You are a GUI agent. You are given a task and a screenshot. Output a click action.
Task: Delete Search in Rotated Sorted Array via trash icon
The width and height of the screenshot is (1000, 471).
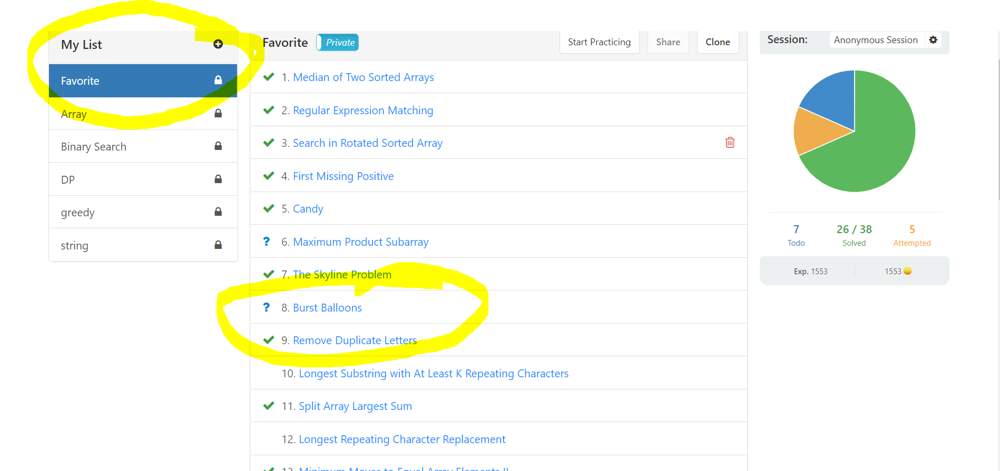point(730,143)
